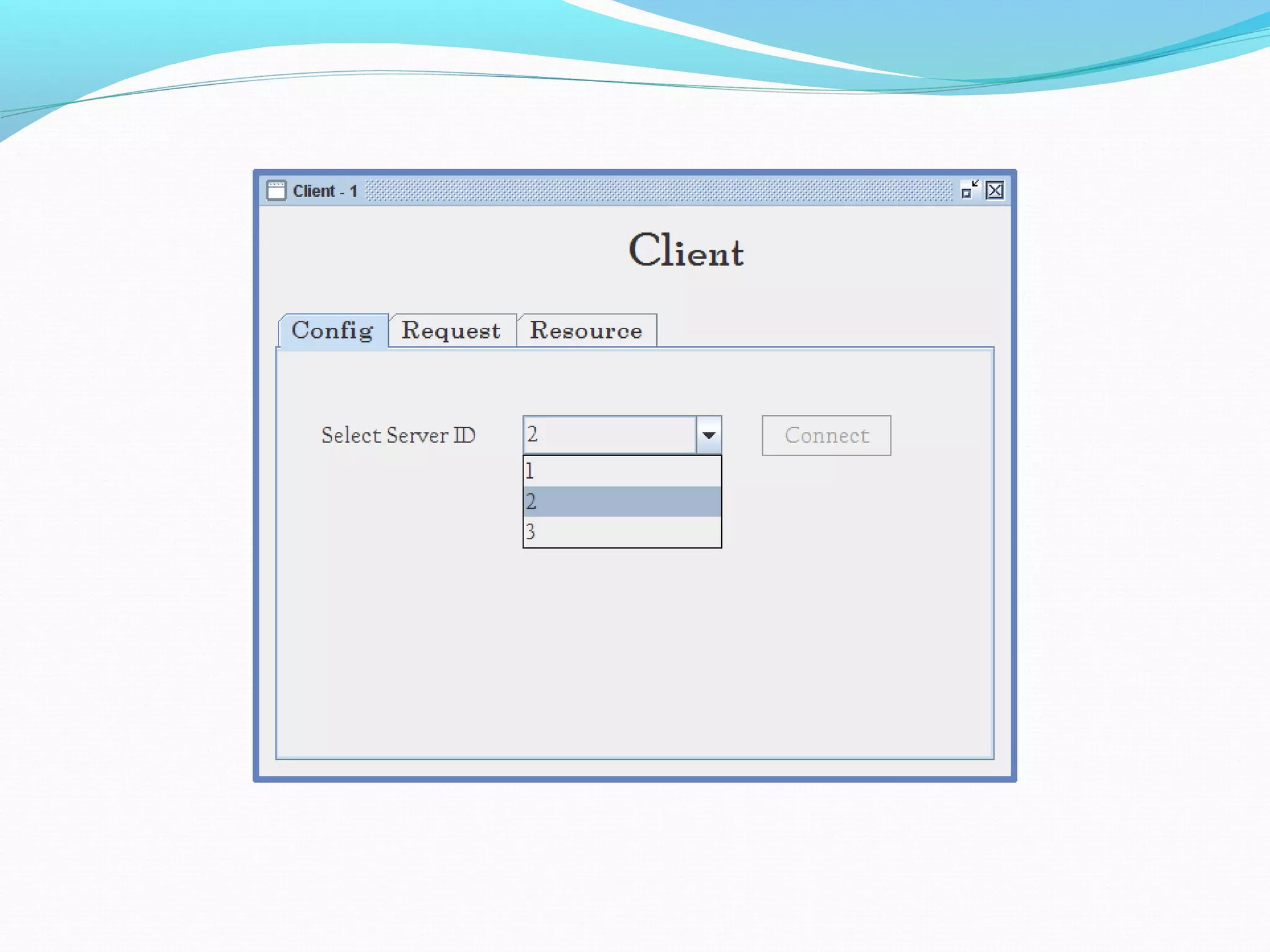Image resolution: width=1270 pixels, height=952 pixels.
Task: Click the large Client heading text
Action: [686, 251]
